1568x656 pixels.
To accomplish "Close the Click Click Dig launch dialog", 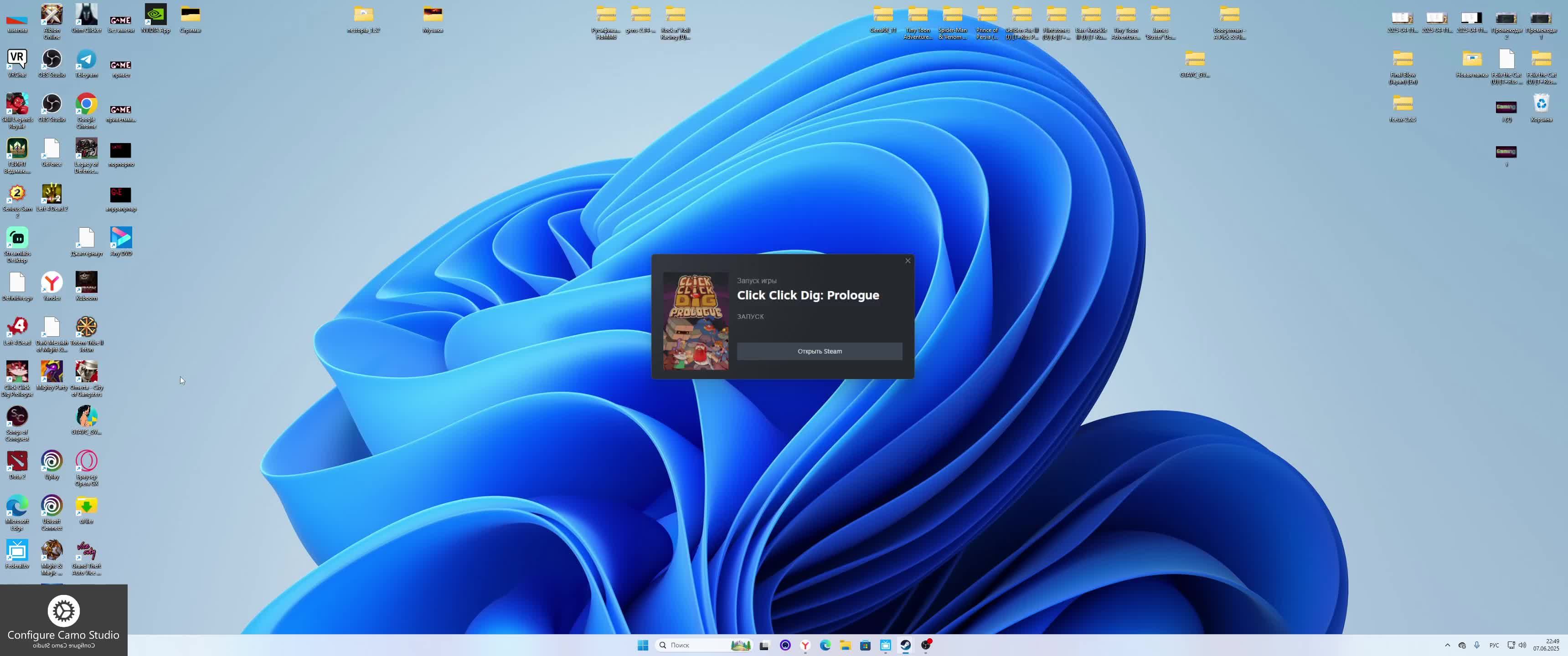I will [x=908, y=261].
